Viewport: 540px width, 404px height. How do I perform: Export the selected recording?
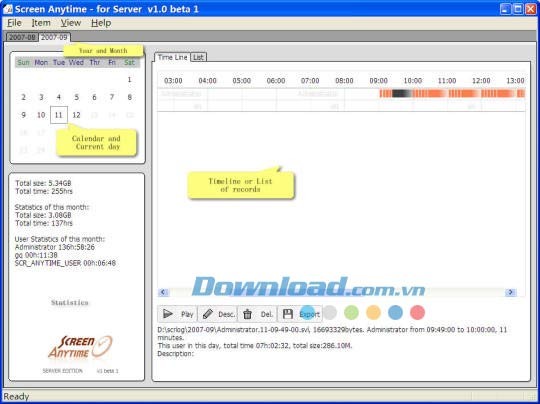[300, 314]
